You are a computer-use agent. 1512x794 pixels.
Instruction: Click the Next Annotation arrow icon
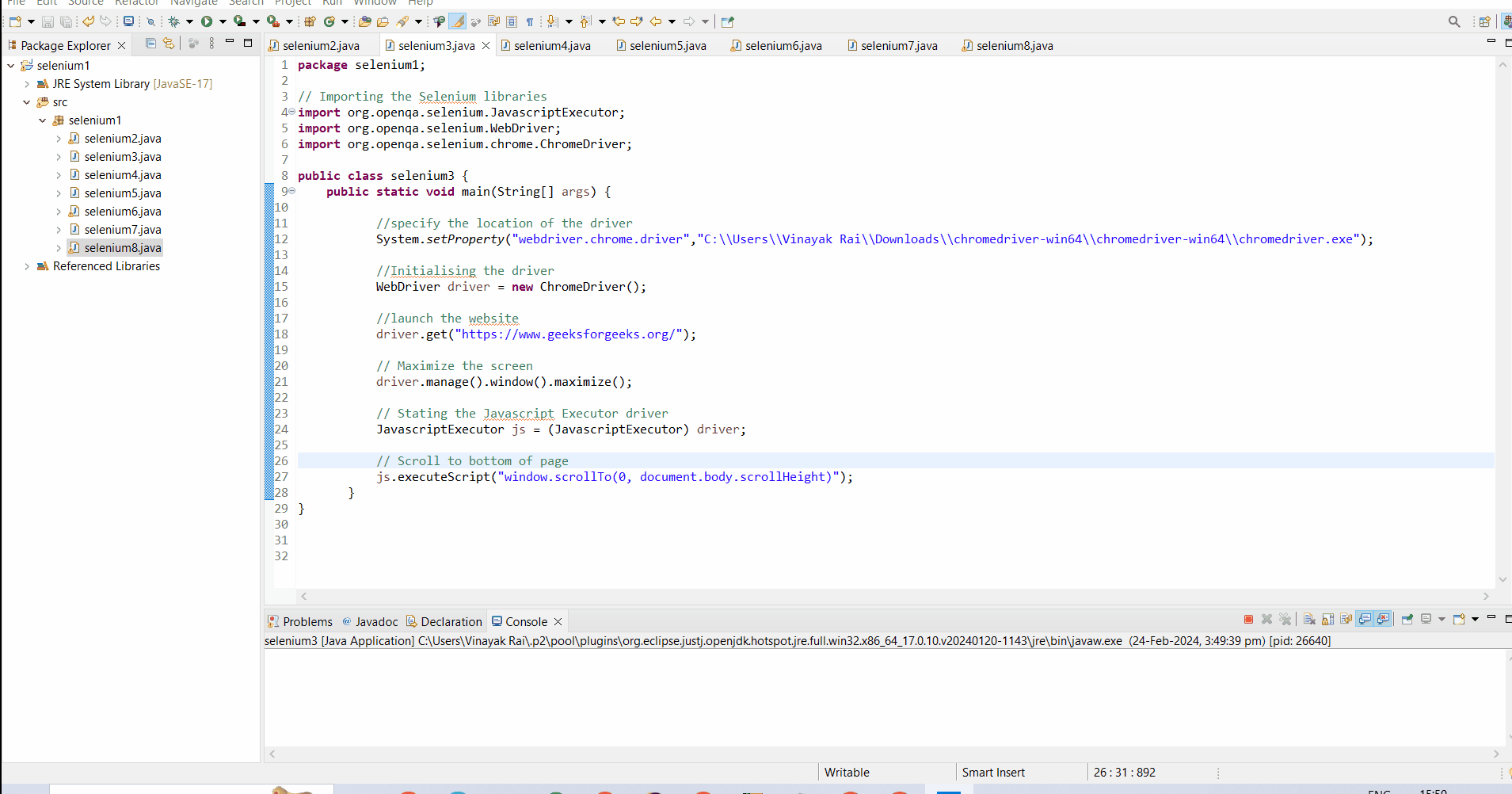tap(551, 21)
